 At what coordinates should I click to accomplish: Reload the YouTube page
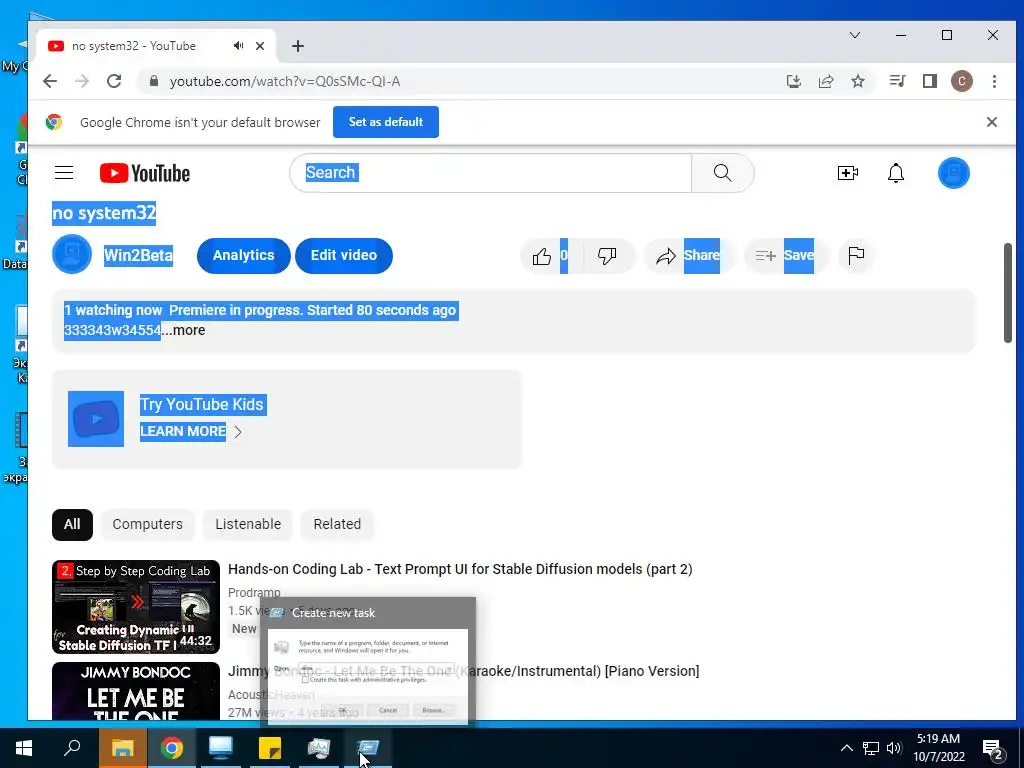114,81
